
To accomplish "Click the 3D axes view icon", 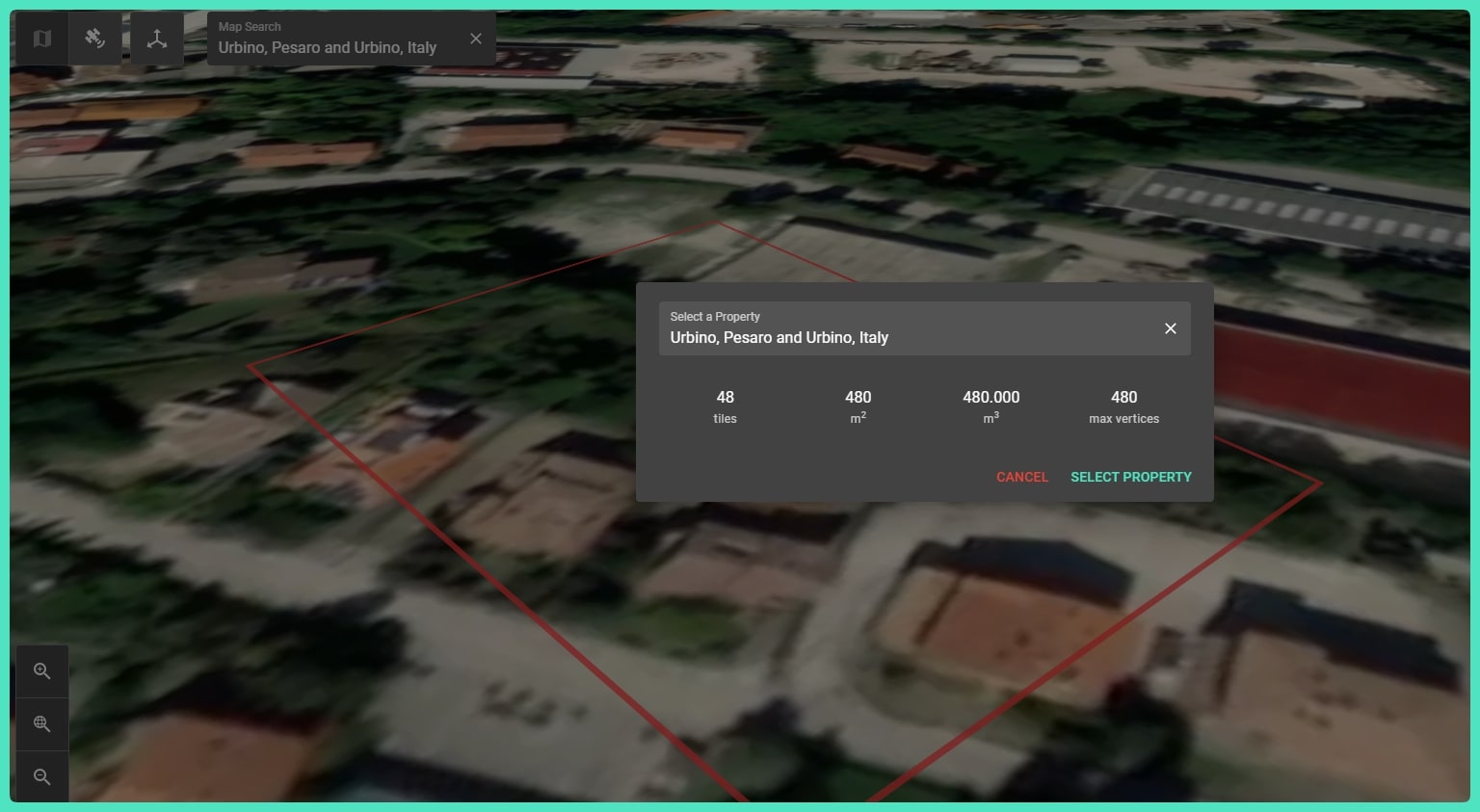I will click(157, 39).
